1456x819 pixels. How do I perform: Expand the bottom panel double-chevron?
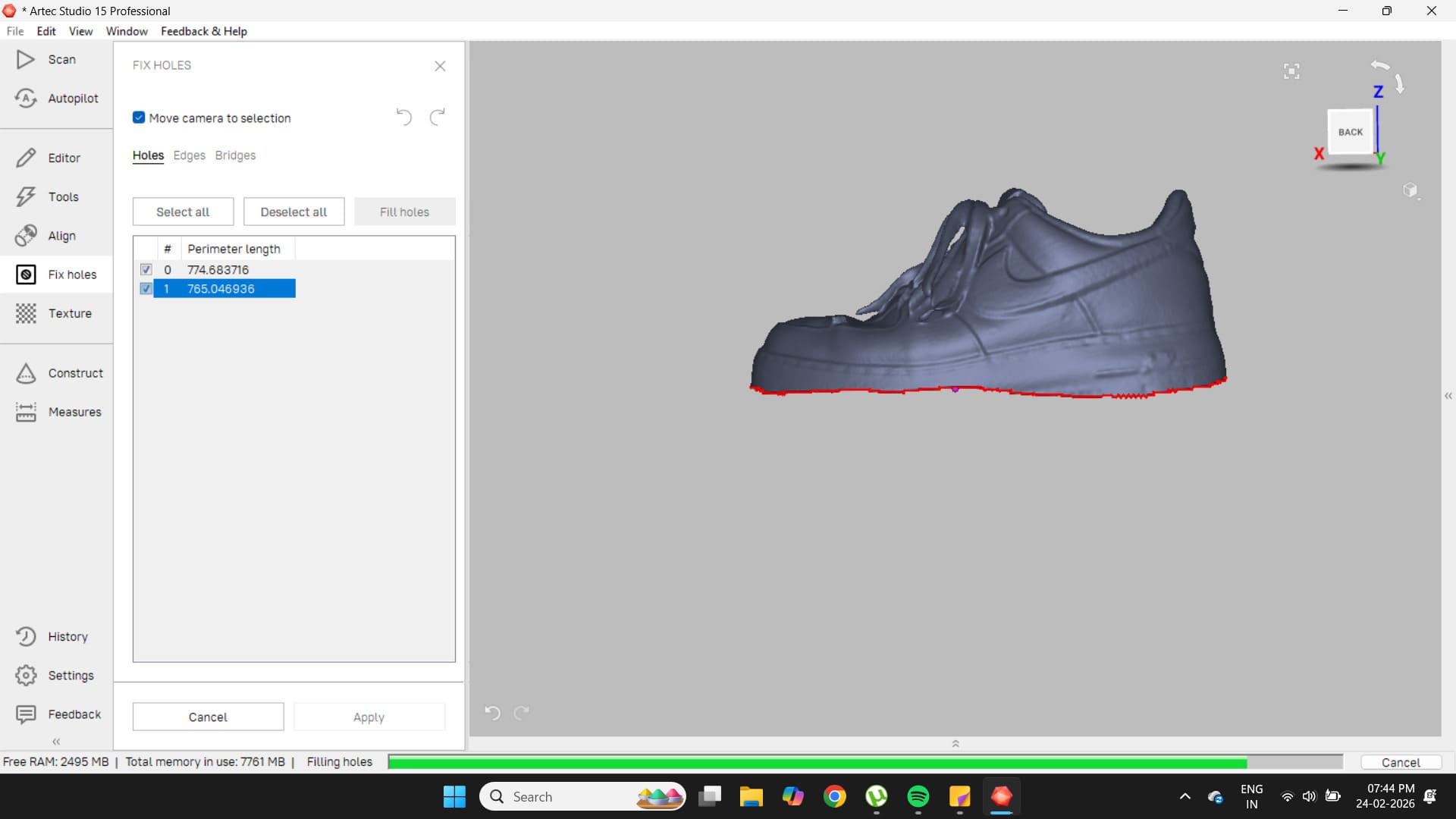point(955,744)
